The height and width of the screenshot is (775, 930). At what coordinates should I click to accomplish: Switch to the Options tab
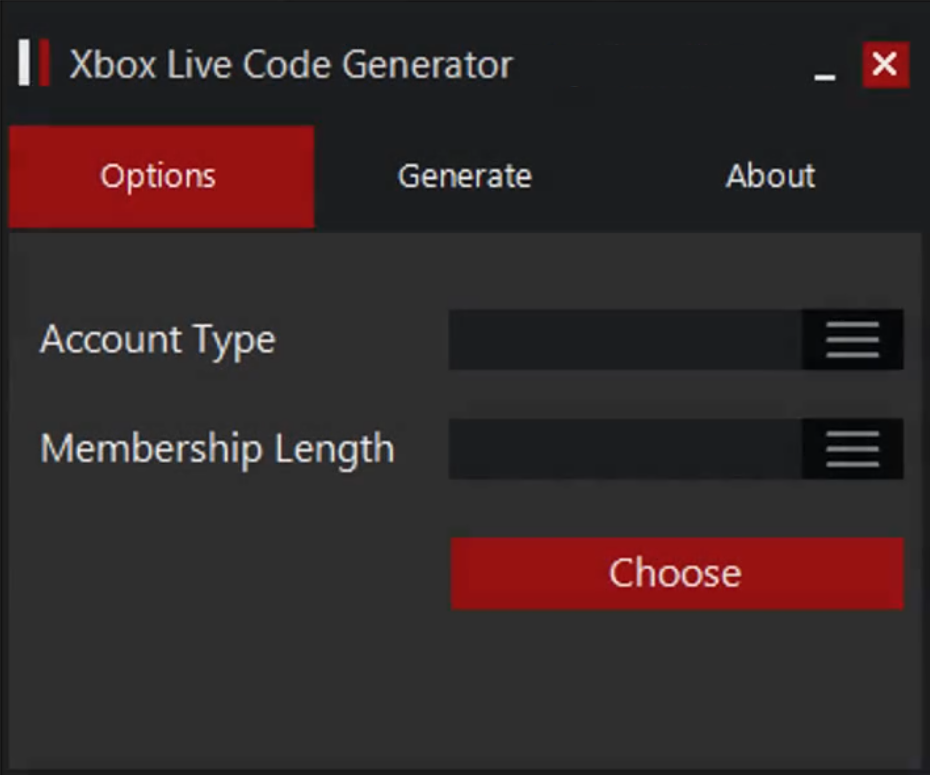tap(159, 177)
